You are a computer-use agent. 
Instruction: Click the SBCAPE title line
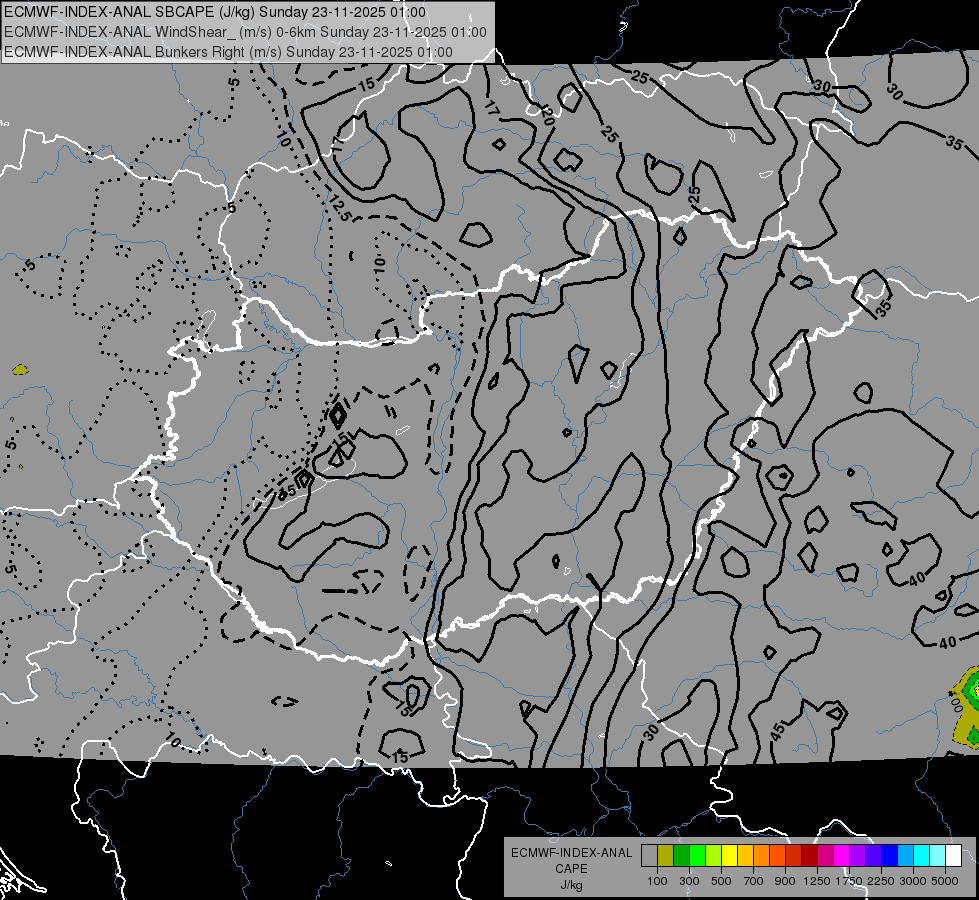pos(215,12)
